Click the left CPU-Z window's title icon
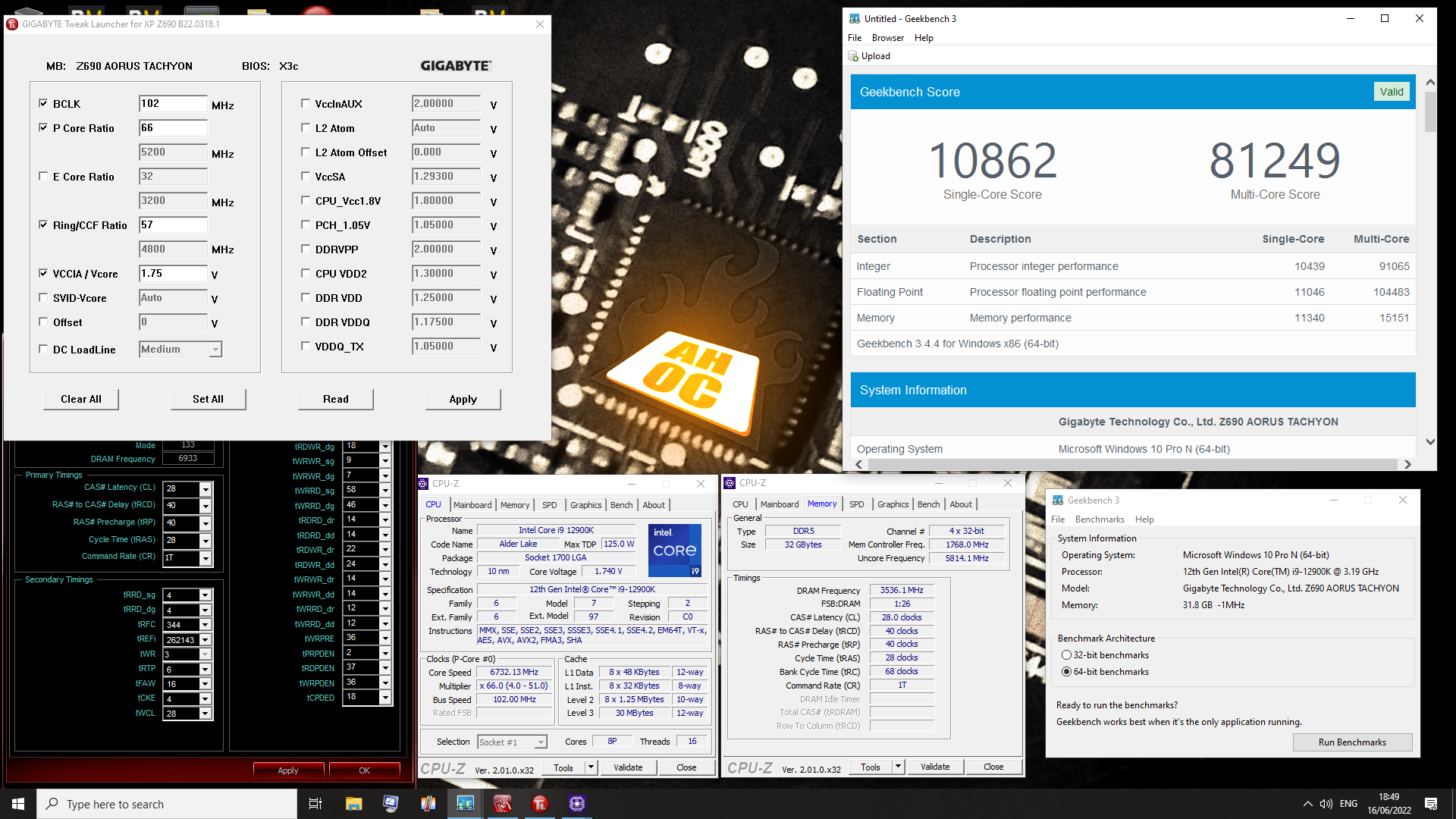 [x=424, y=484]
